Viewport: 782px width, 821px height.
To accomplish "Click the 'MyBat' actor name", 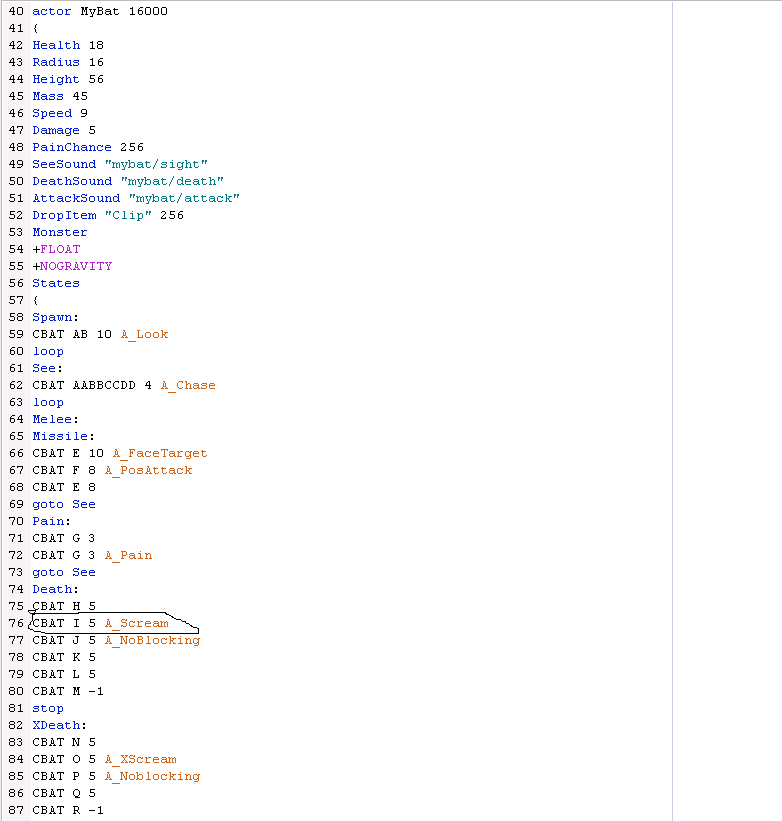I will click(99, 11).
